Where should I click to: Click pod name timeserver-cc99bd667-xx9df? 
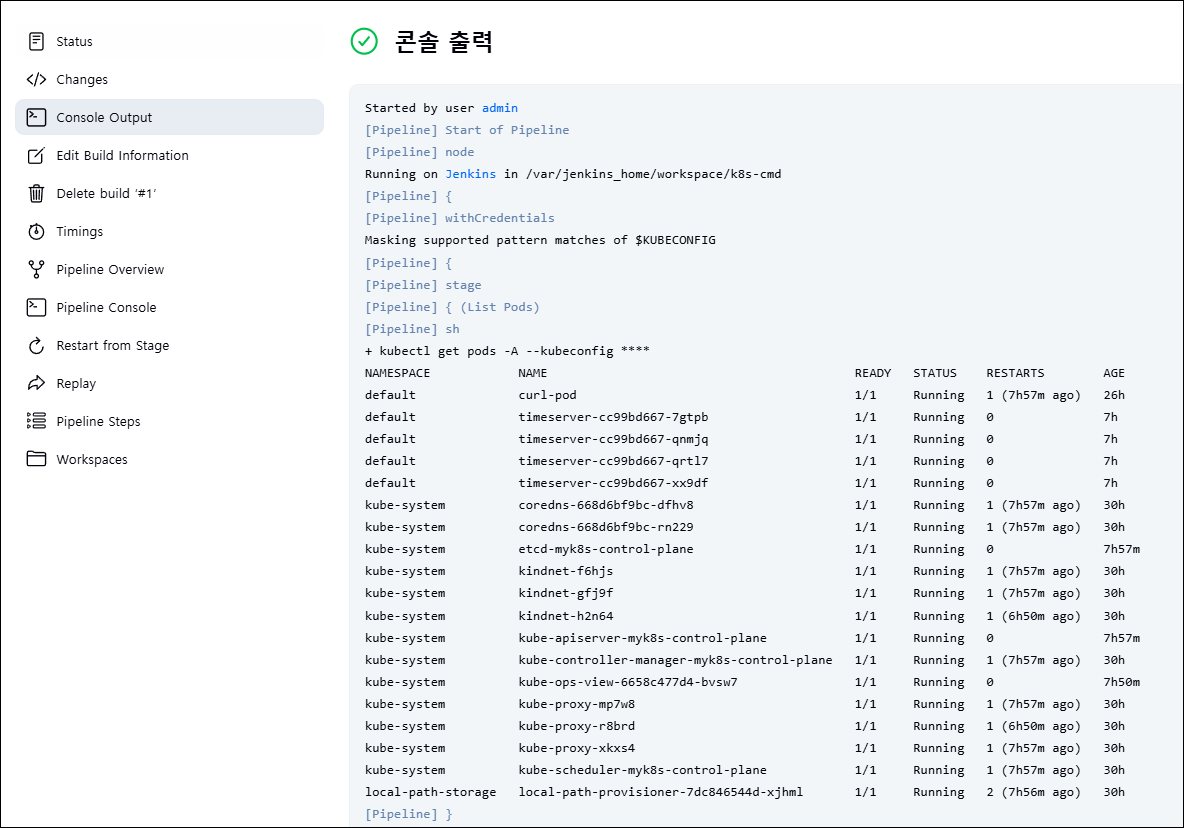(613, 483)
